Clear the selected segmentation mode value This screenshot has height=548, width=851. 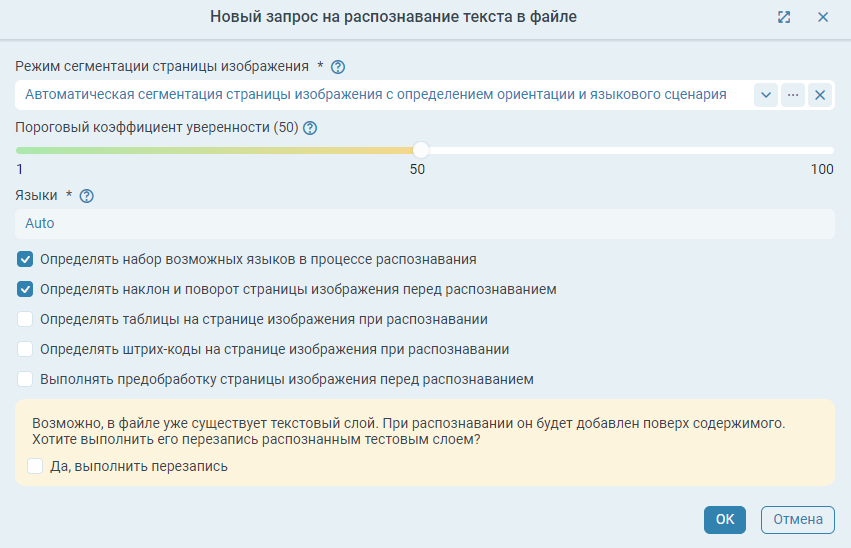pos(820,95)
